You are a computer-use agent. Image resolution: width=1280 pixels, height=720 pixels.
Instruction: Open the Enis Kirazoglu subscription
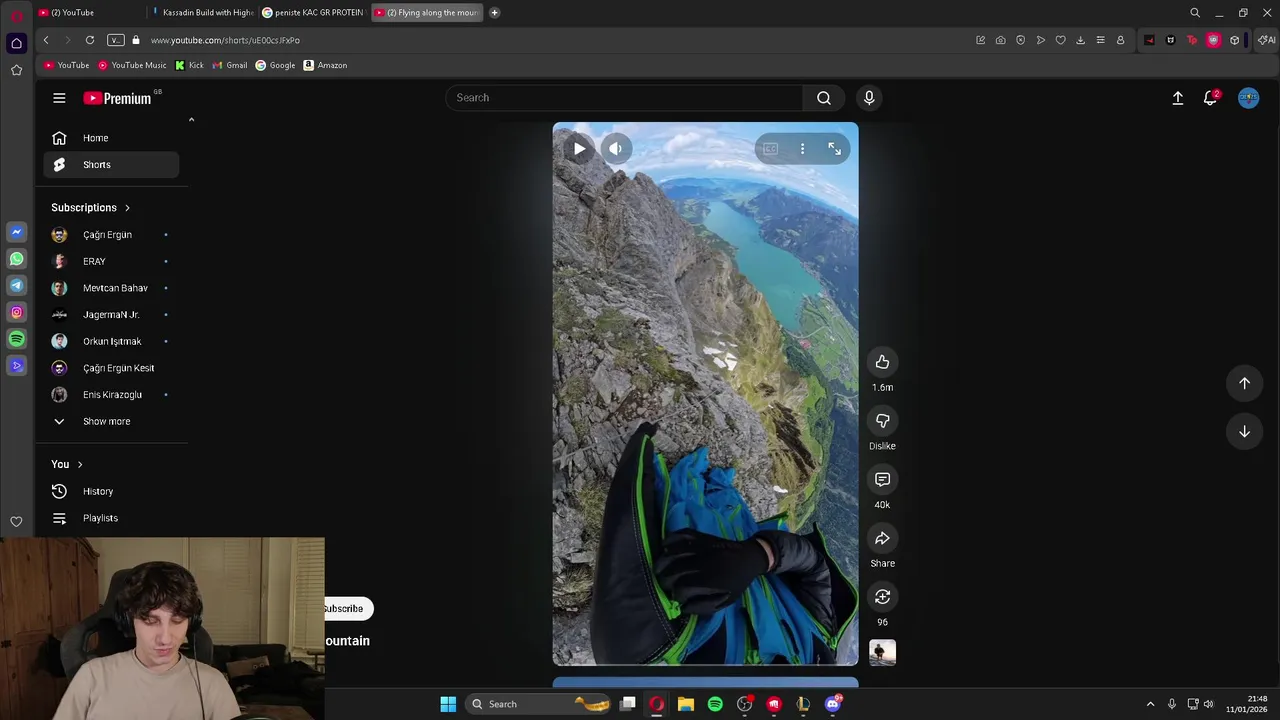[x=111, y=395]
